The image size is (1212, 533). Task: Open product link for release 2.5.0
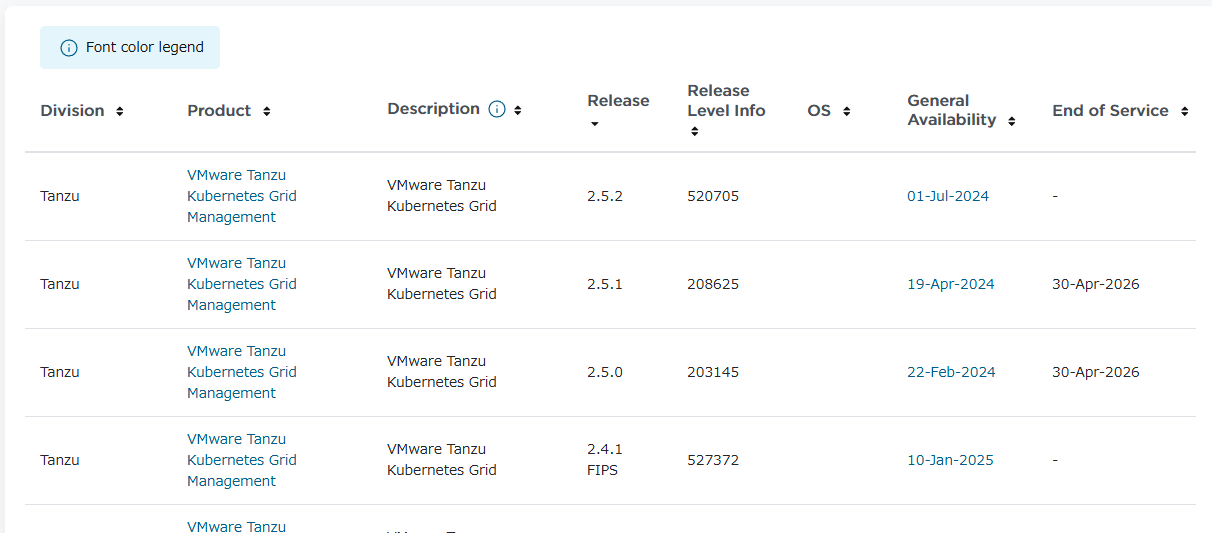tap(241, 372)
